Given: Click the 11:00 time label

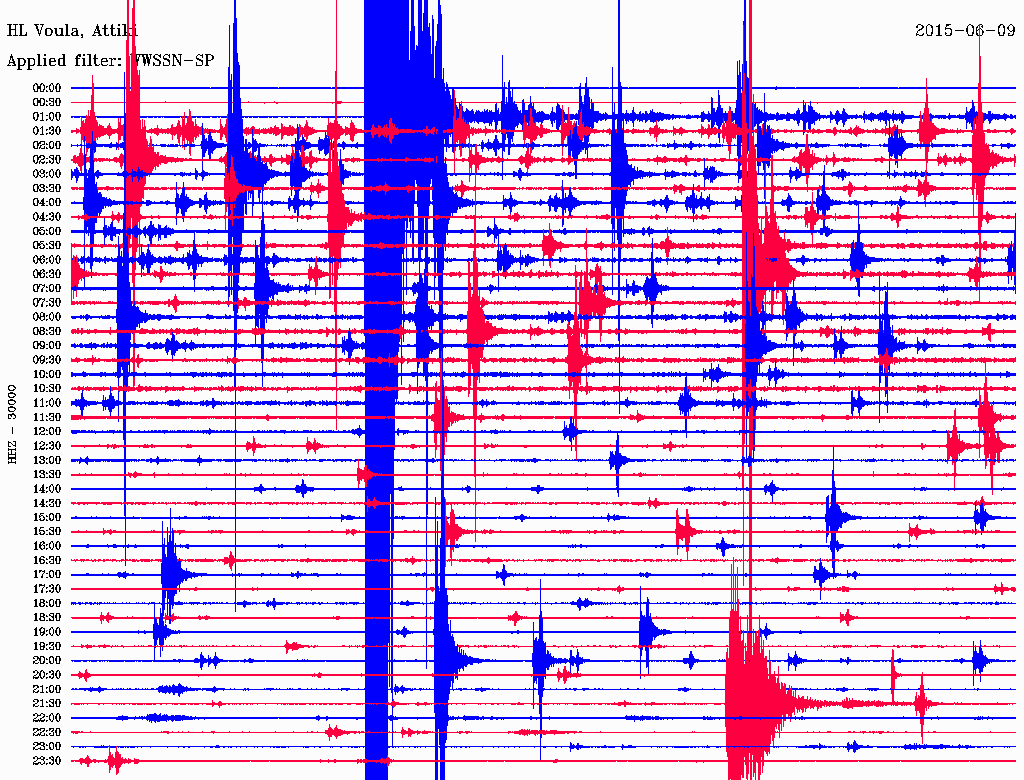Looking at the screenshot, I should click(x=47, y=403).
